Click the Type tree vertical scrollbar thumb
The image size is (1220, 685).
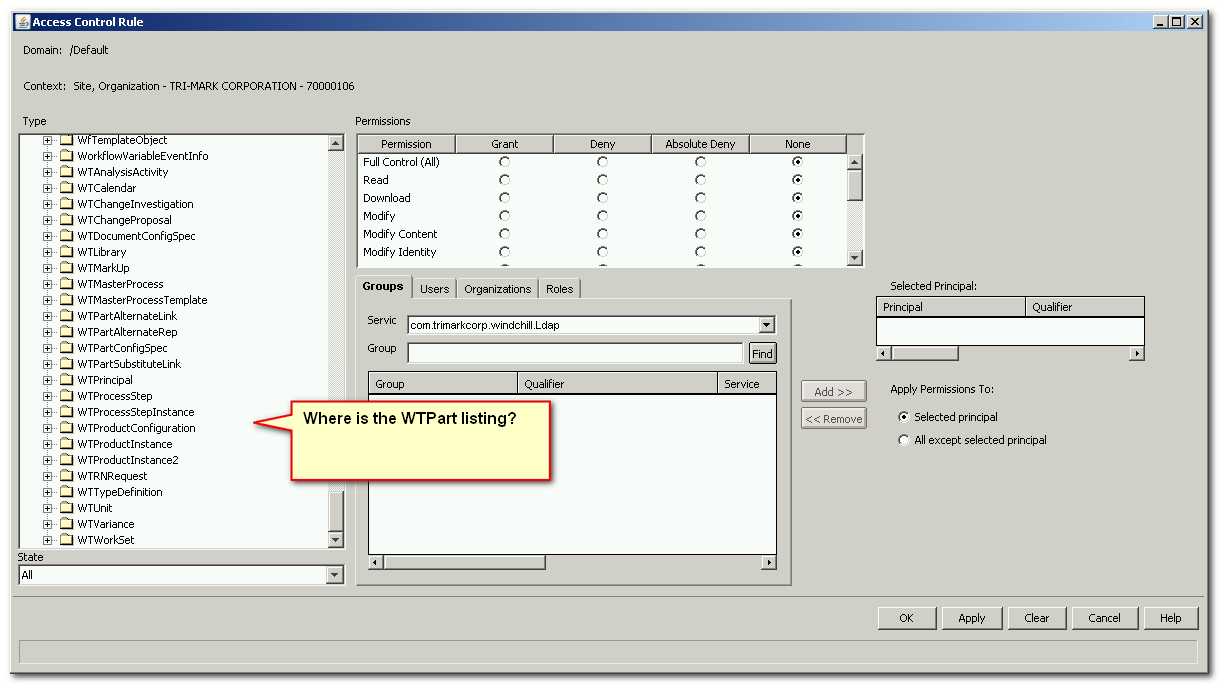pyautogui.click(x=336, y=511)
